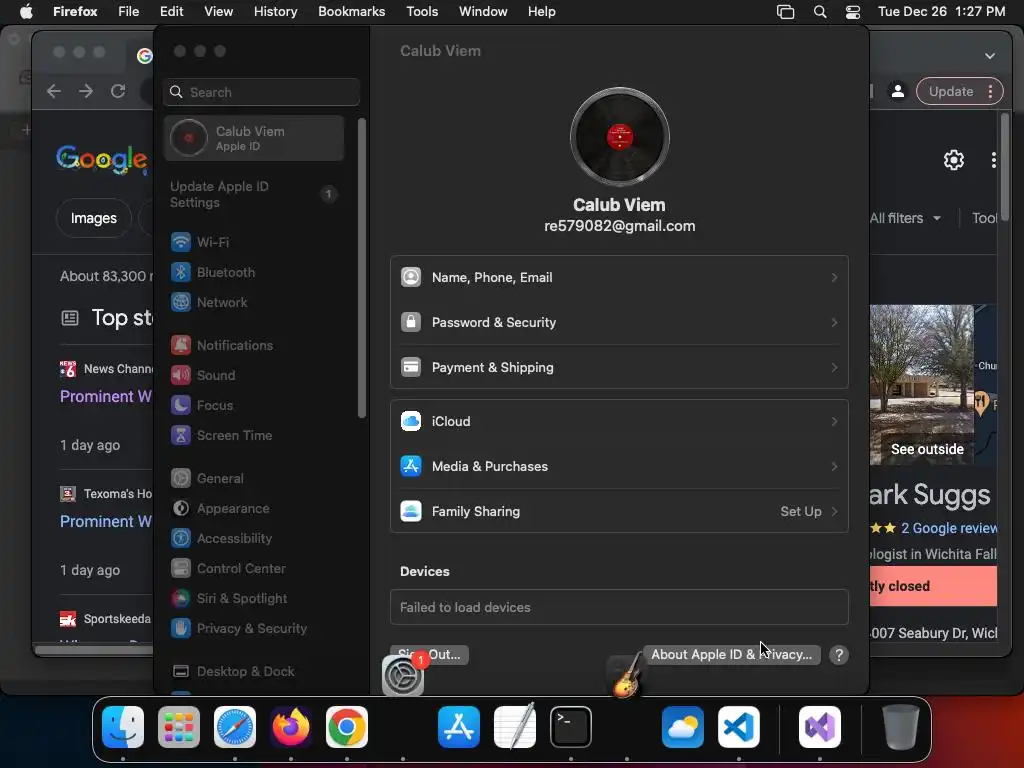Open Google Chrome from the Dock

[347, 727]
